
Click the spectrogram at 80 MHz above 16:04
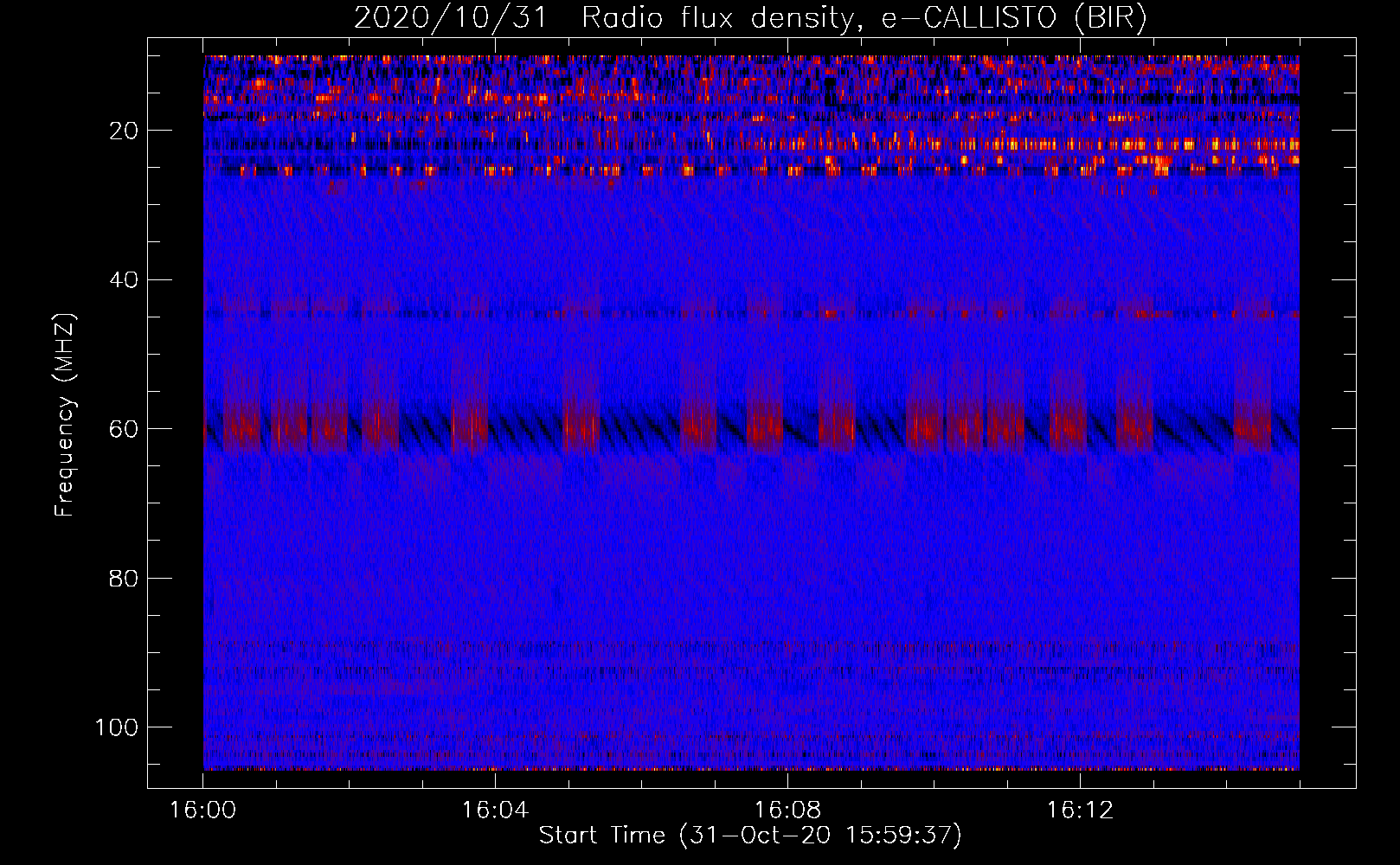495,578
